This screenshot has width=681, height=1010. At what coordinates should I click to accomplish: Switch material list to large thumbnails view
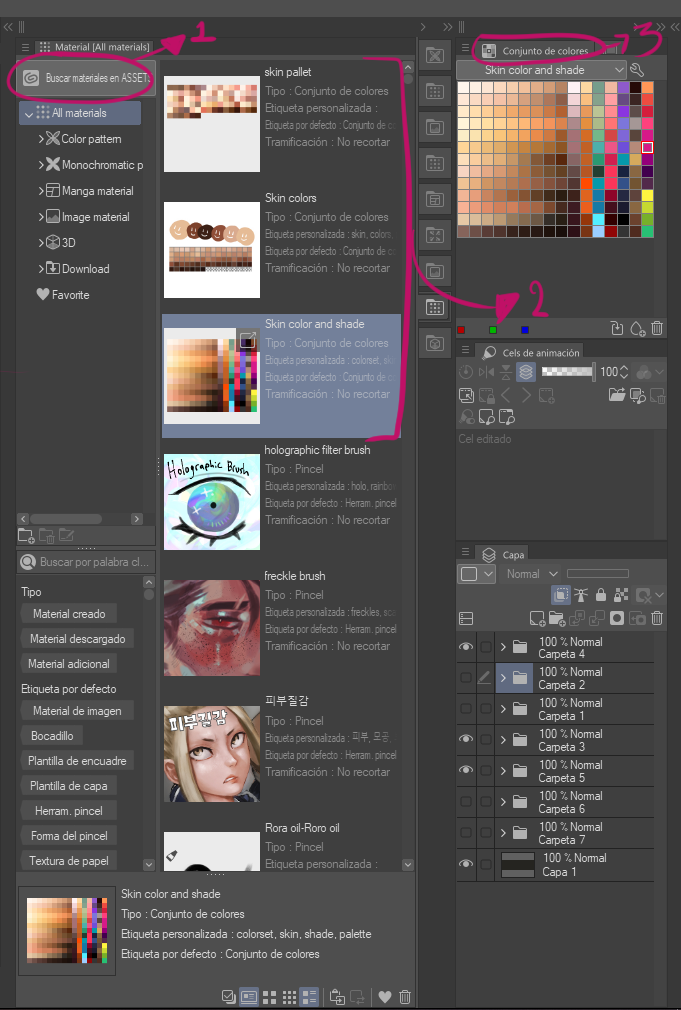pos(269,996)
